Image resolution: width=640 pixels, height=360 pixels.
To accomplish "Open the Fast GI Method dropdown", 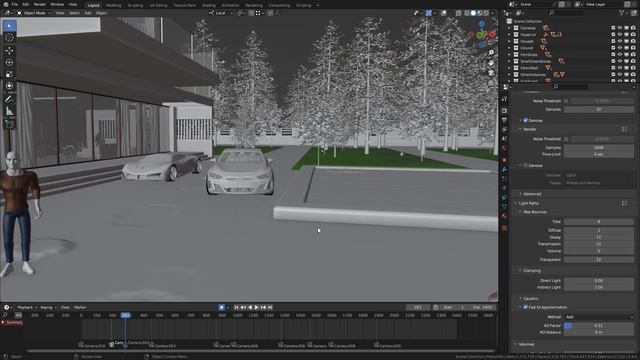I will click(599, 317).
